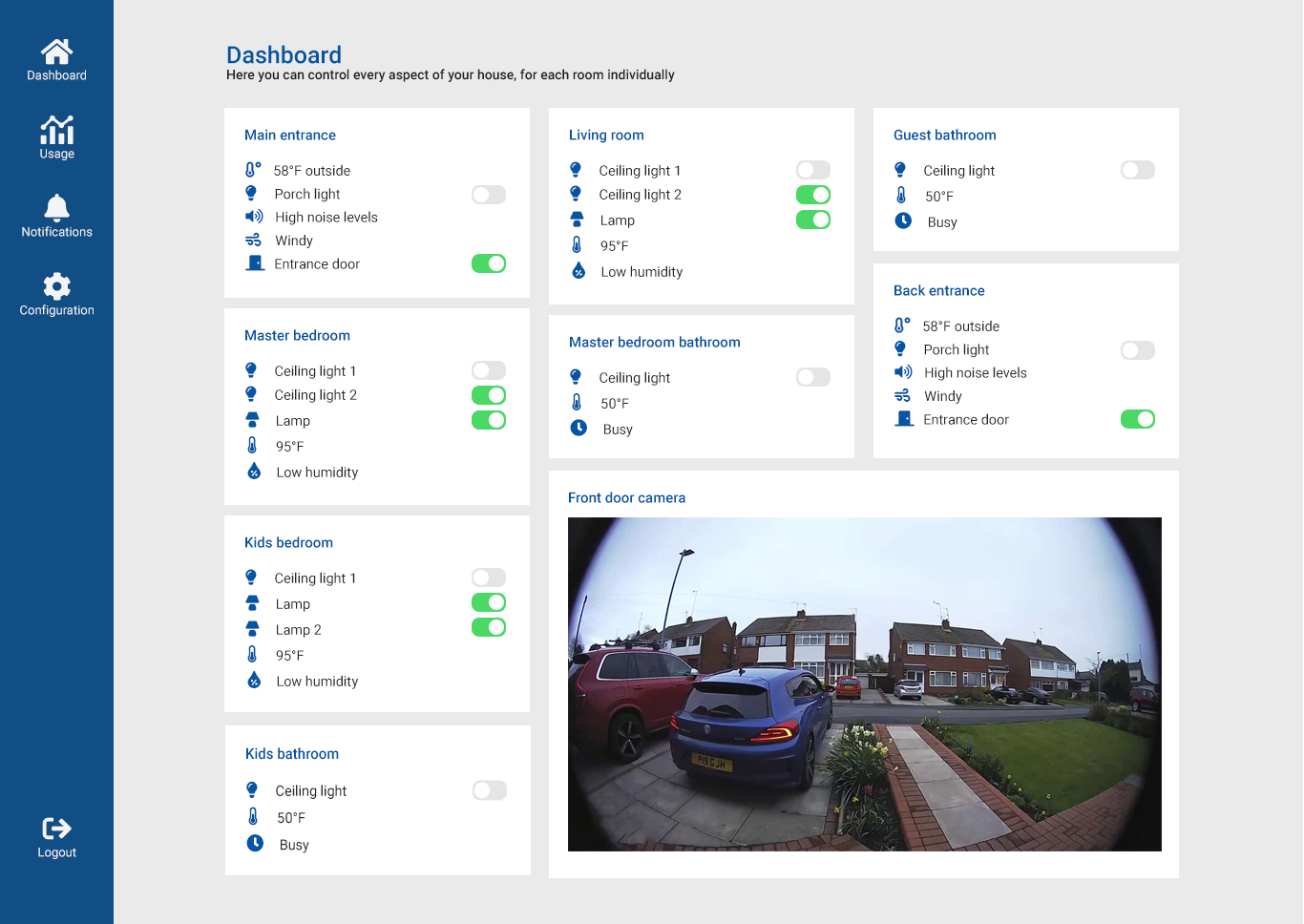The image size is (1304, 924).
Task: Open the Usage chart icon
Action: [x=56, y=130]
